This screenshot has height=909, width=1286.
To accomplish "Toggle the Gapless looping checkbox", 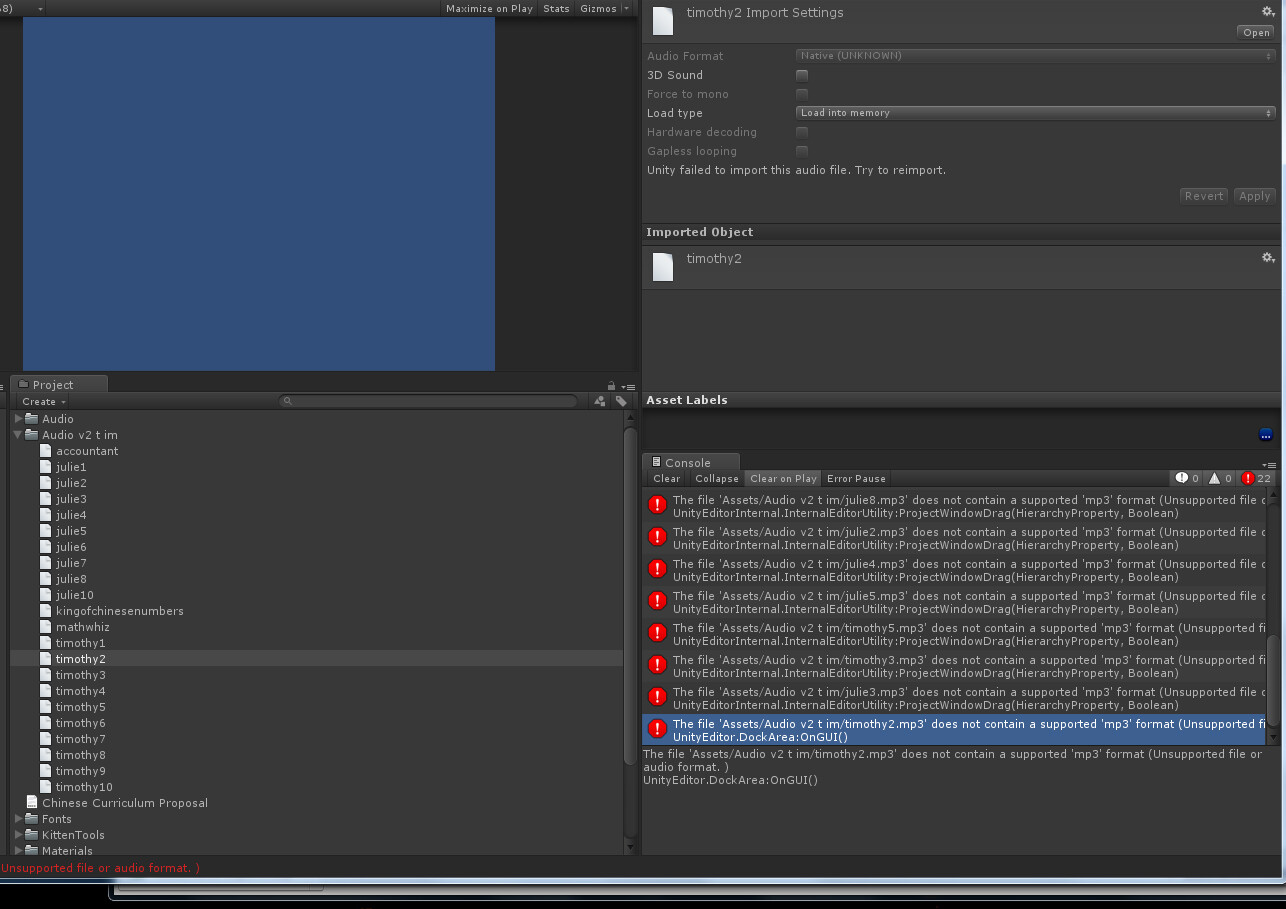I will coord(801,151).
